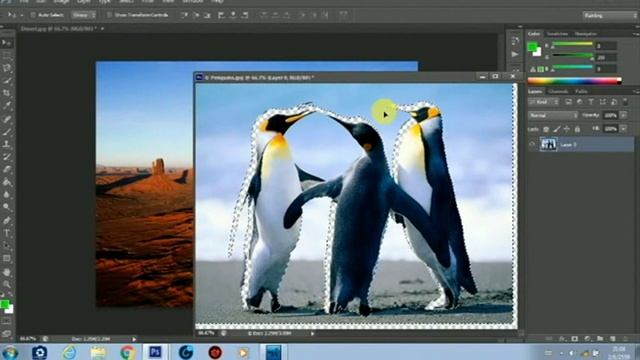The width and height of the screenshot is (640, 360).
Task: Click the filter for pixel layers icon
Action: pyautogui.click(x=568, y=102)
